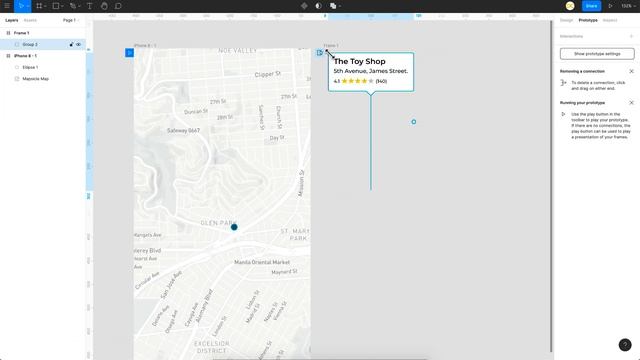The image size is (640, 360).
Task: Click the group icon beside Group 2 layer
Action: pos(17,44)
